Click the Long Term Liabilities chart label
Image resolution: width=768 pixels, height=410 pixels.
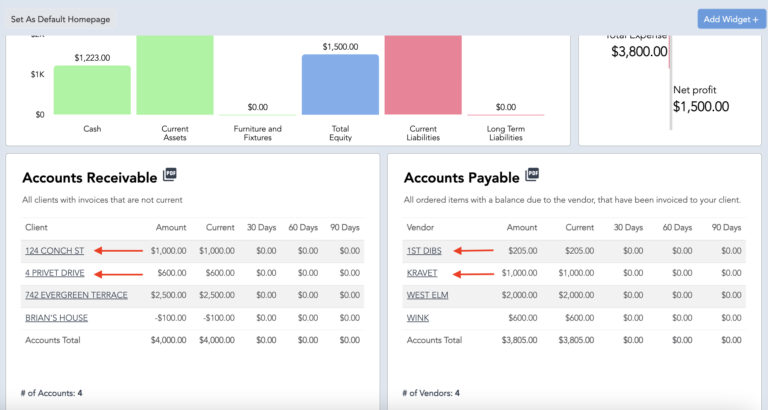point(505,133)
